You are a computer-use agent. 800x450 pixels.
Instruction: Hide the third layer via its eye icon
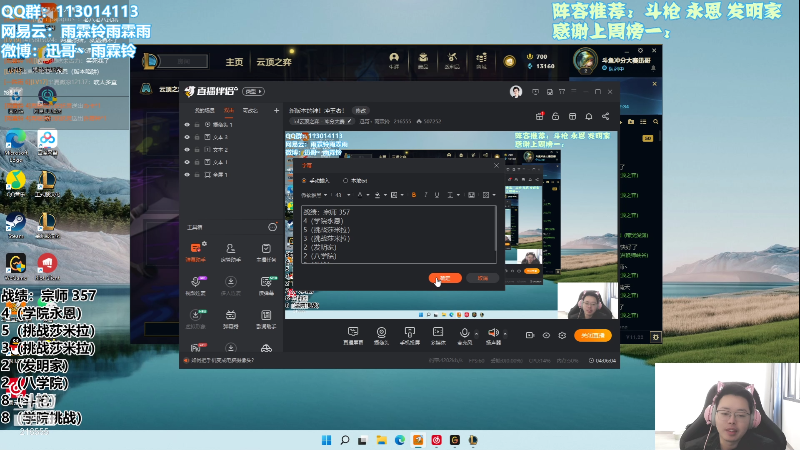point(187,149)
